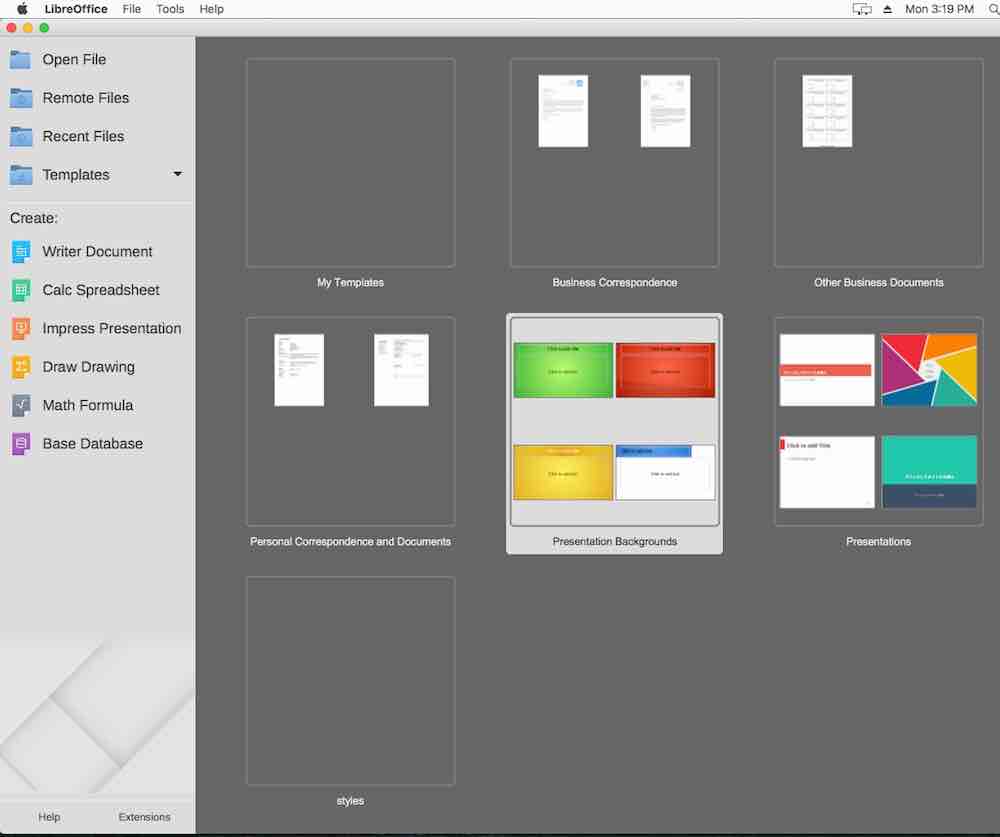Click the Recent Files folder icon
Viewport: 1000px width, 837px height.
coord(20,137)
